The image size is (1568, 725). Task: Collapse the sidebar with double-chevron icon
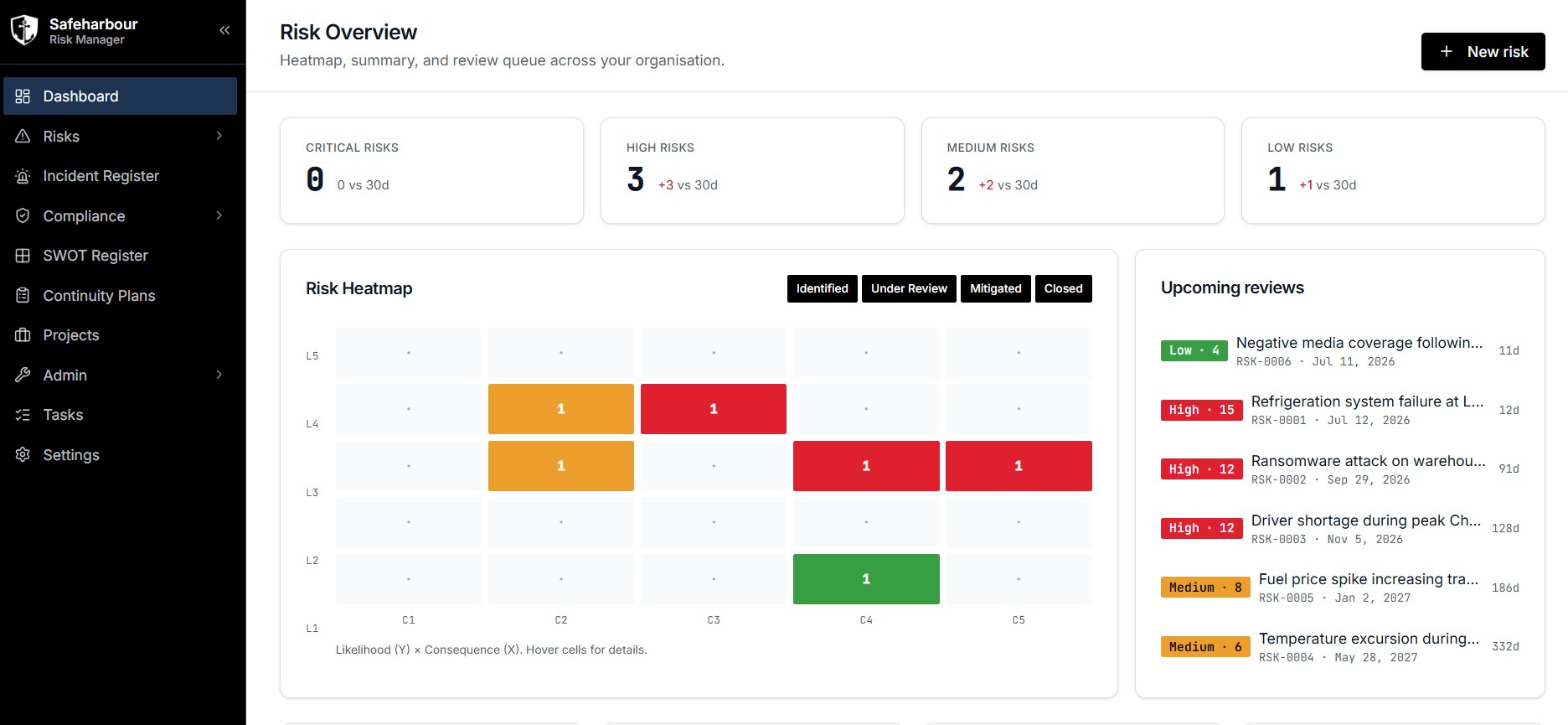[x=224, y=30]
